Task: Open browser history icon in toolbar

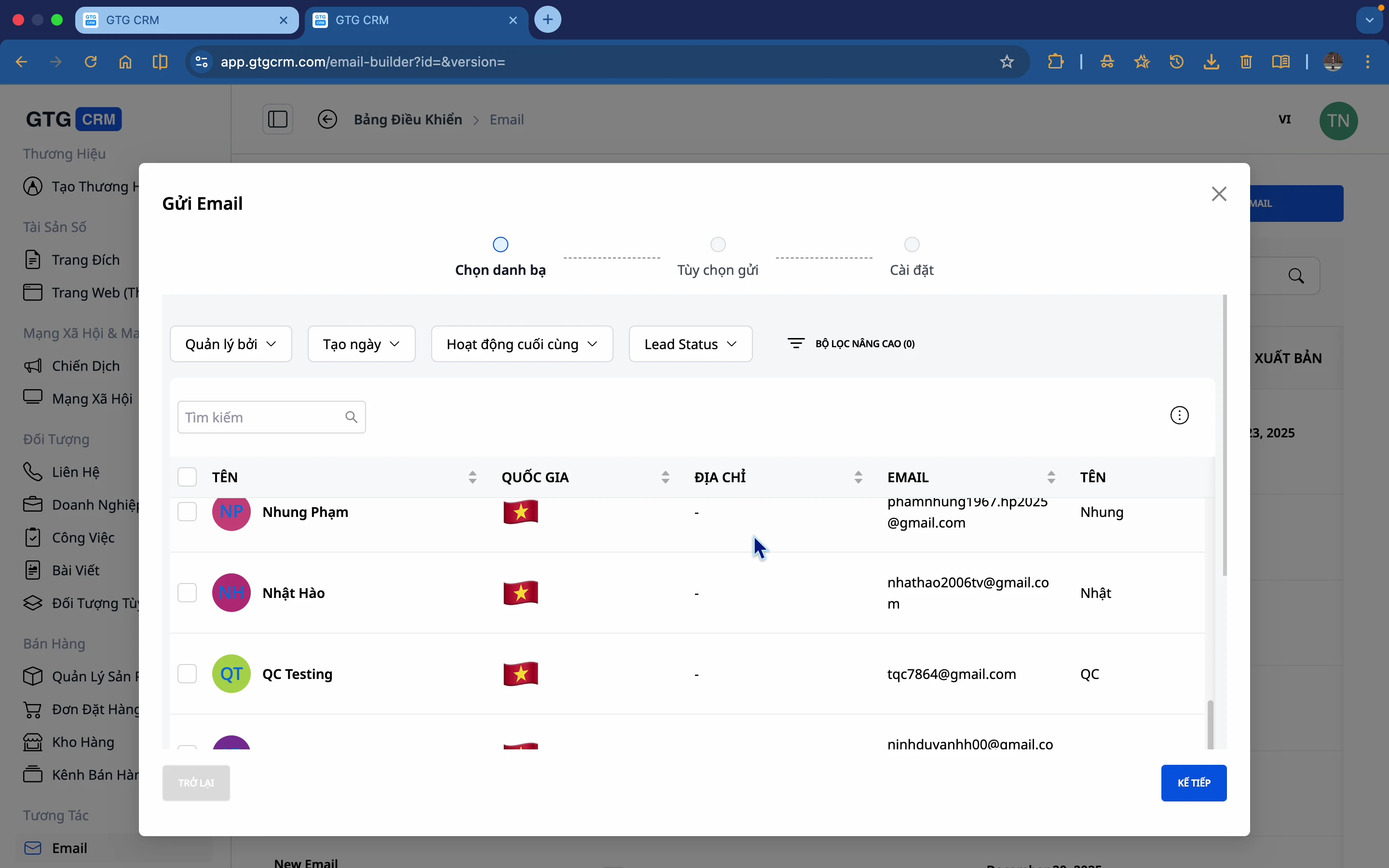Action: [x=1177, y=62]
